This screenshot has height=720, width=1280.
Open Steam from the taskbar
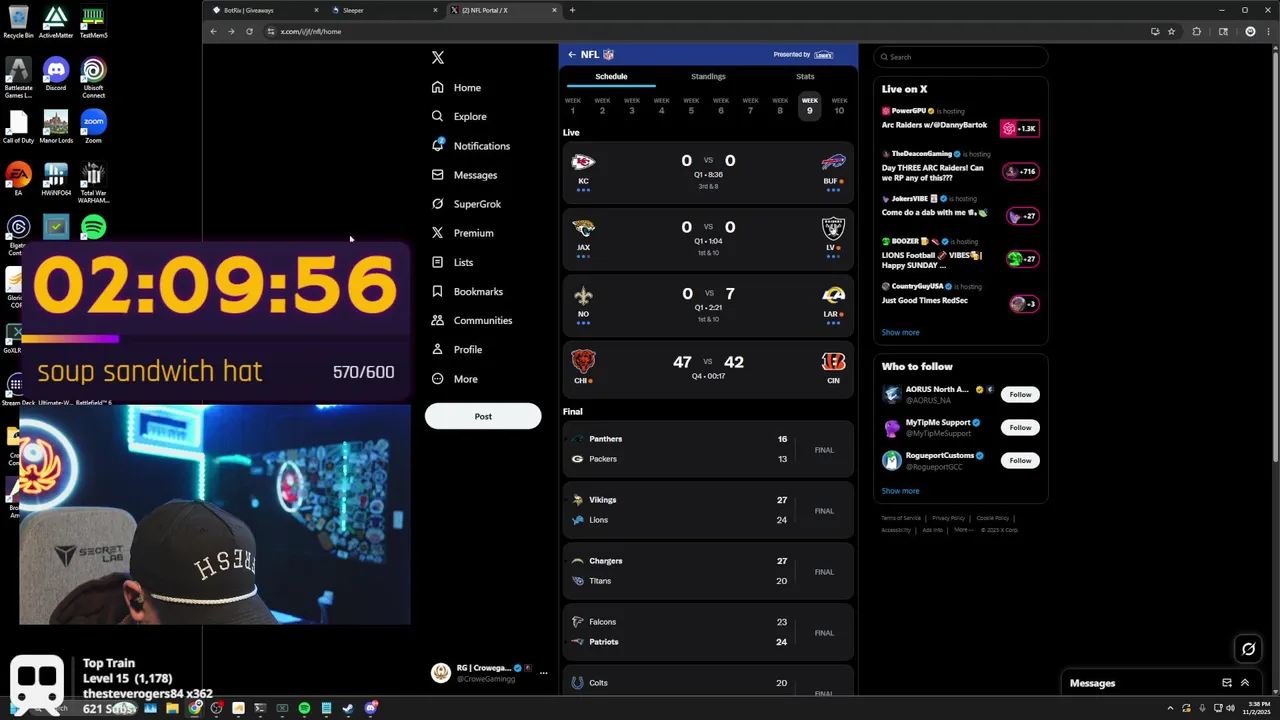[x=348, y=708]
